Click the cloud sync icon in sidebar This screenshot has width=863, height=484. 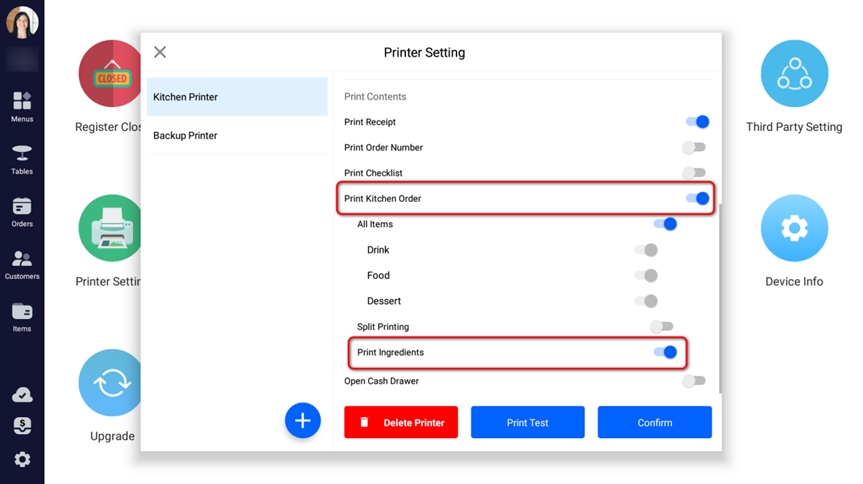(x=22, y=395)
